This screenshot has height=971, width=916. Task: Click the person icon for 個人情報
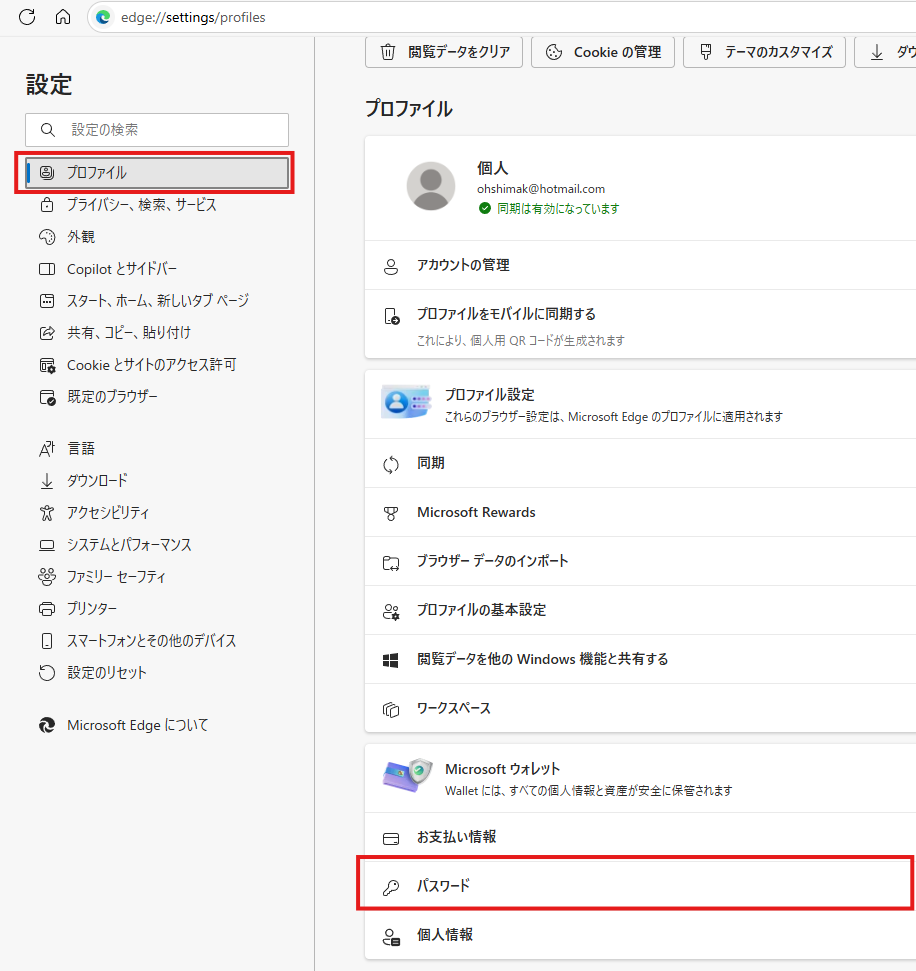(x=391, y=936)
